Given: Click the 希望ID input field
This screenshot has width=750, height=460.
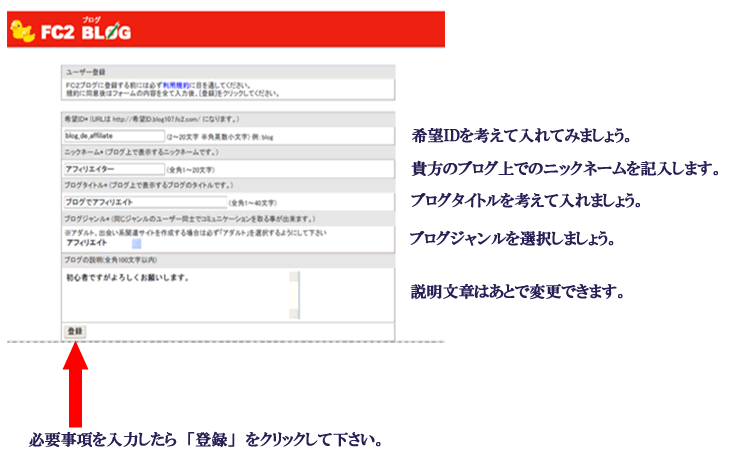Looking at the screenshot, I should 114,136.
